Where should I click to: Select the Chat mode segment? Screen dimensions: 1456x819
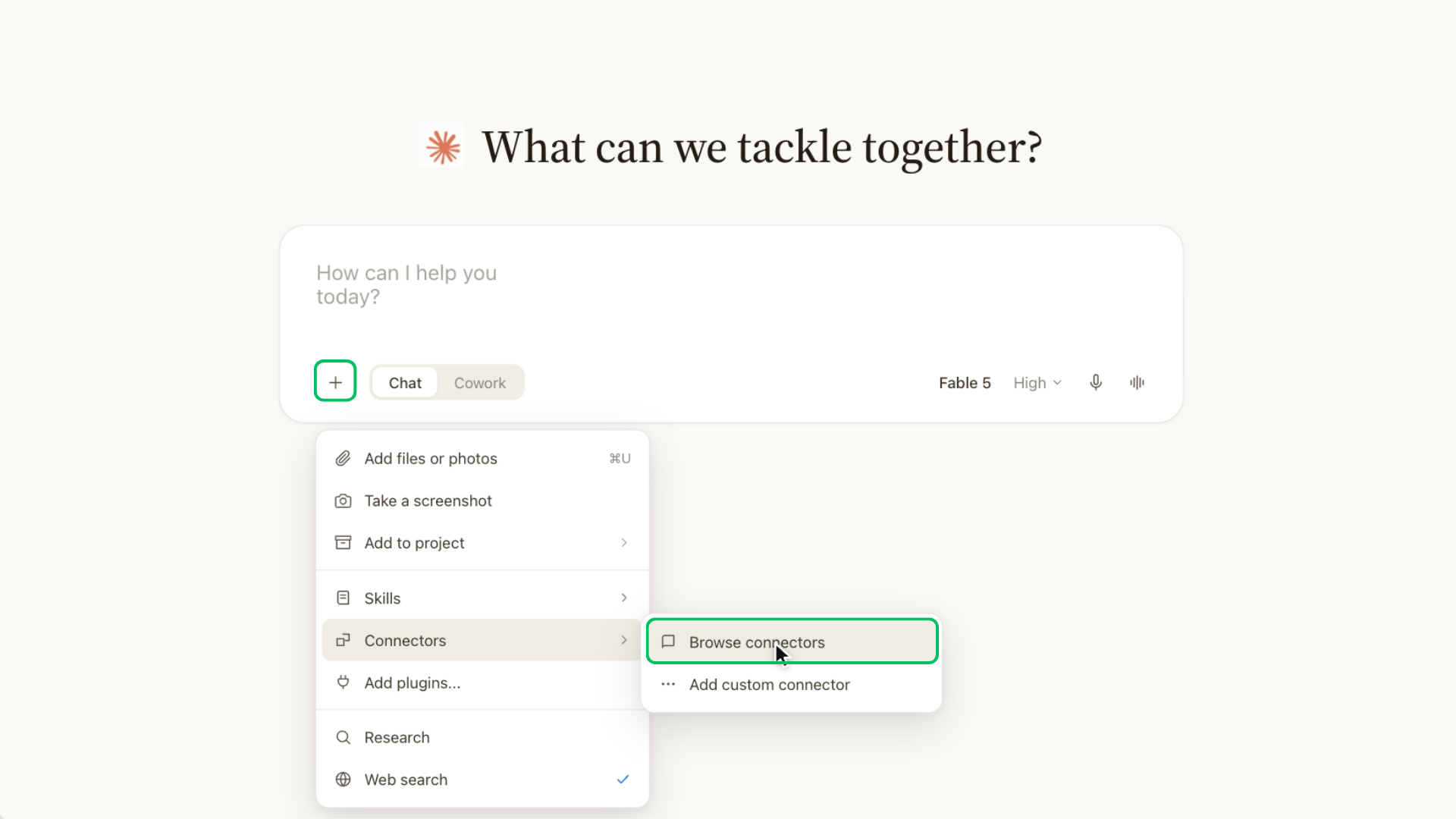405,383
